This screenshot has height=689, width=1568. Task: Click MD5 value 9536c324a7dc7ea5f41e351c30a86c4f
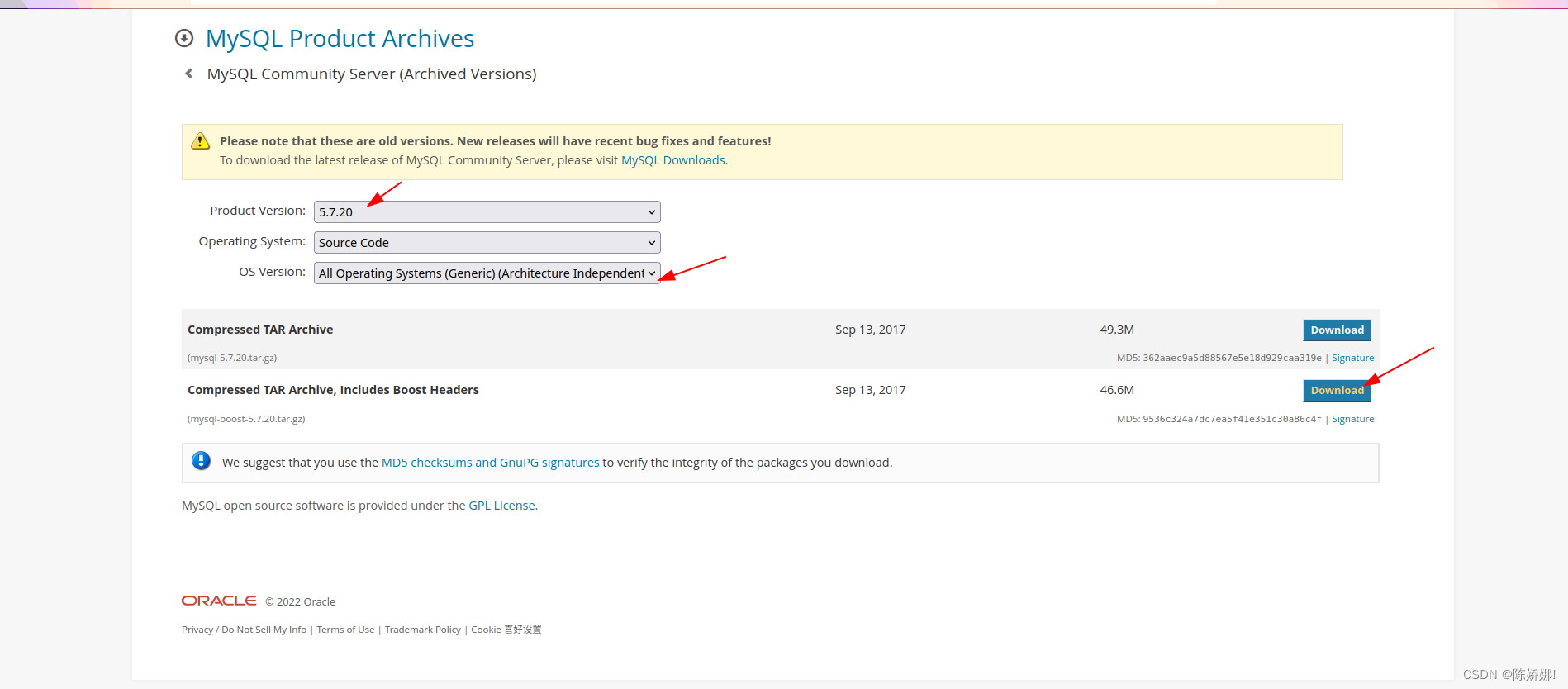coord(1232,419)
